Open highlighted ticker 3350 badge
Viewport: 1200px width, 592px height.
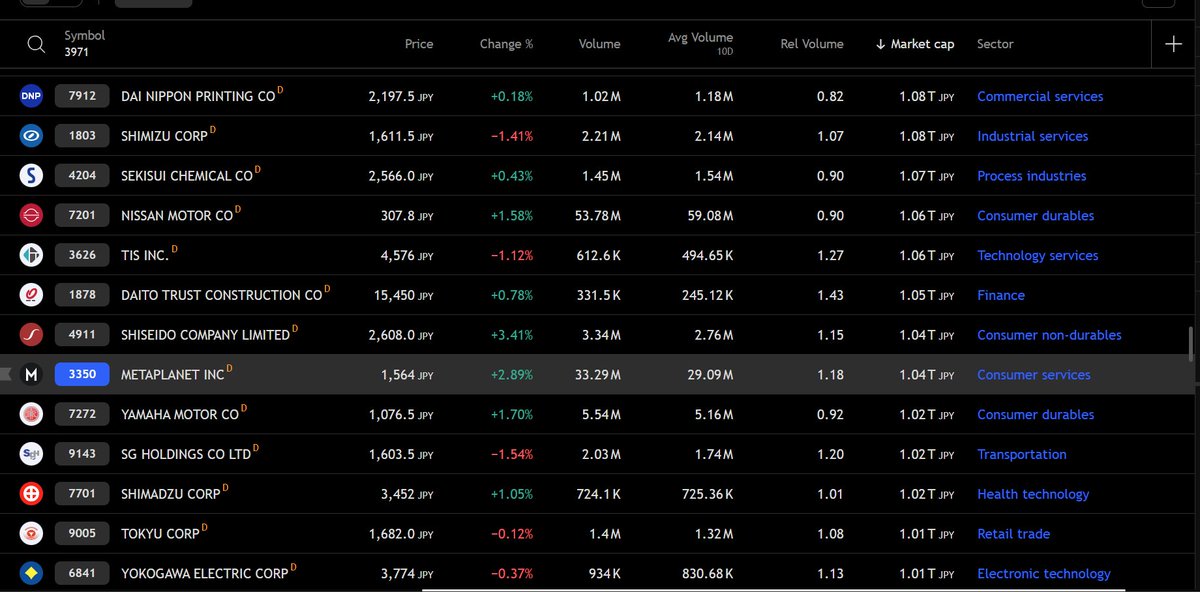[82, 375]
